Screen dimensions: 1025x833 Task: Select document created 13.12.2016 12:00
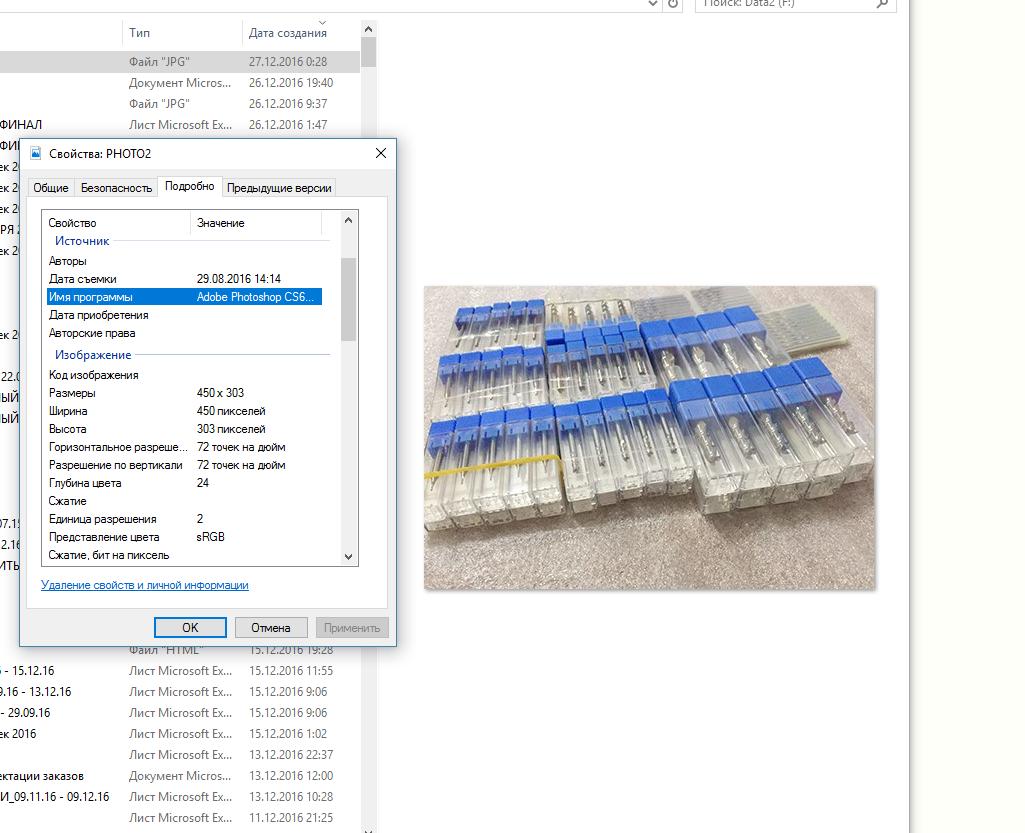pos(180,776)
